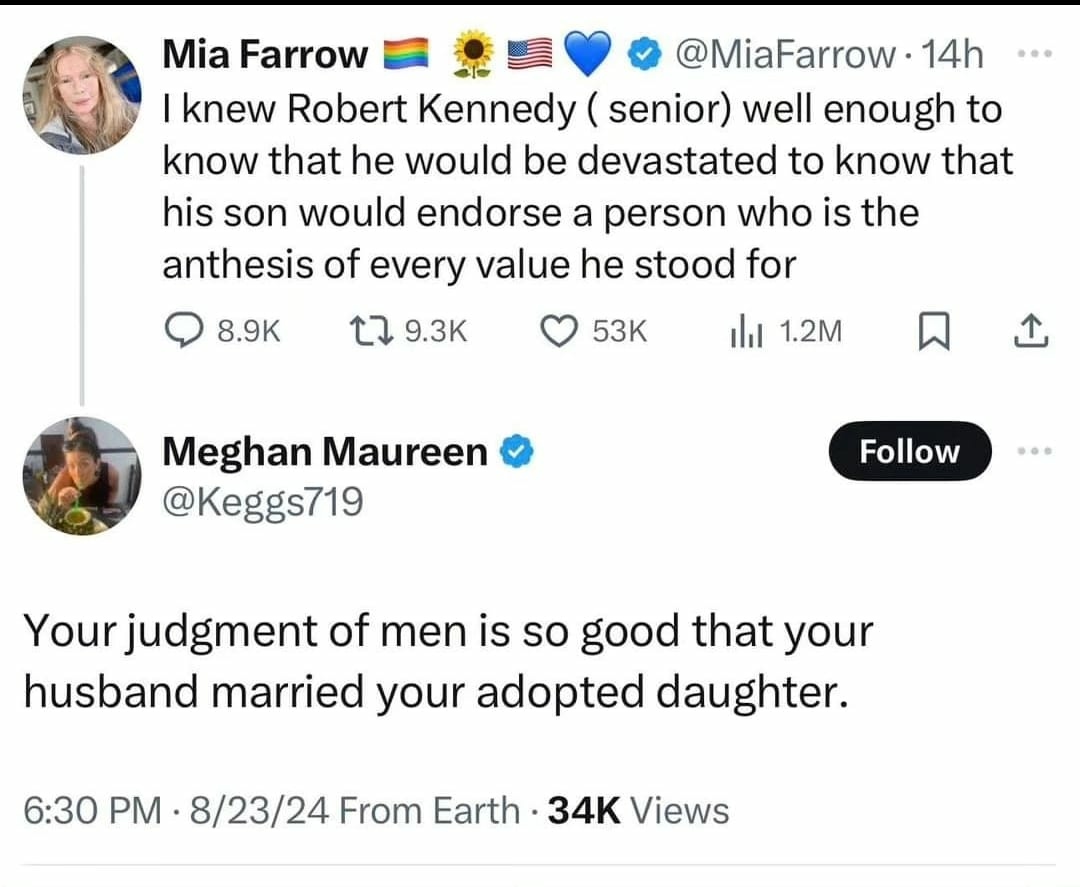Viewport: 1080px width, 887px height.
Task: Click the 34K Views count
Action: (x=635, y=810)
